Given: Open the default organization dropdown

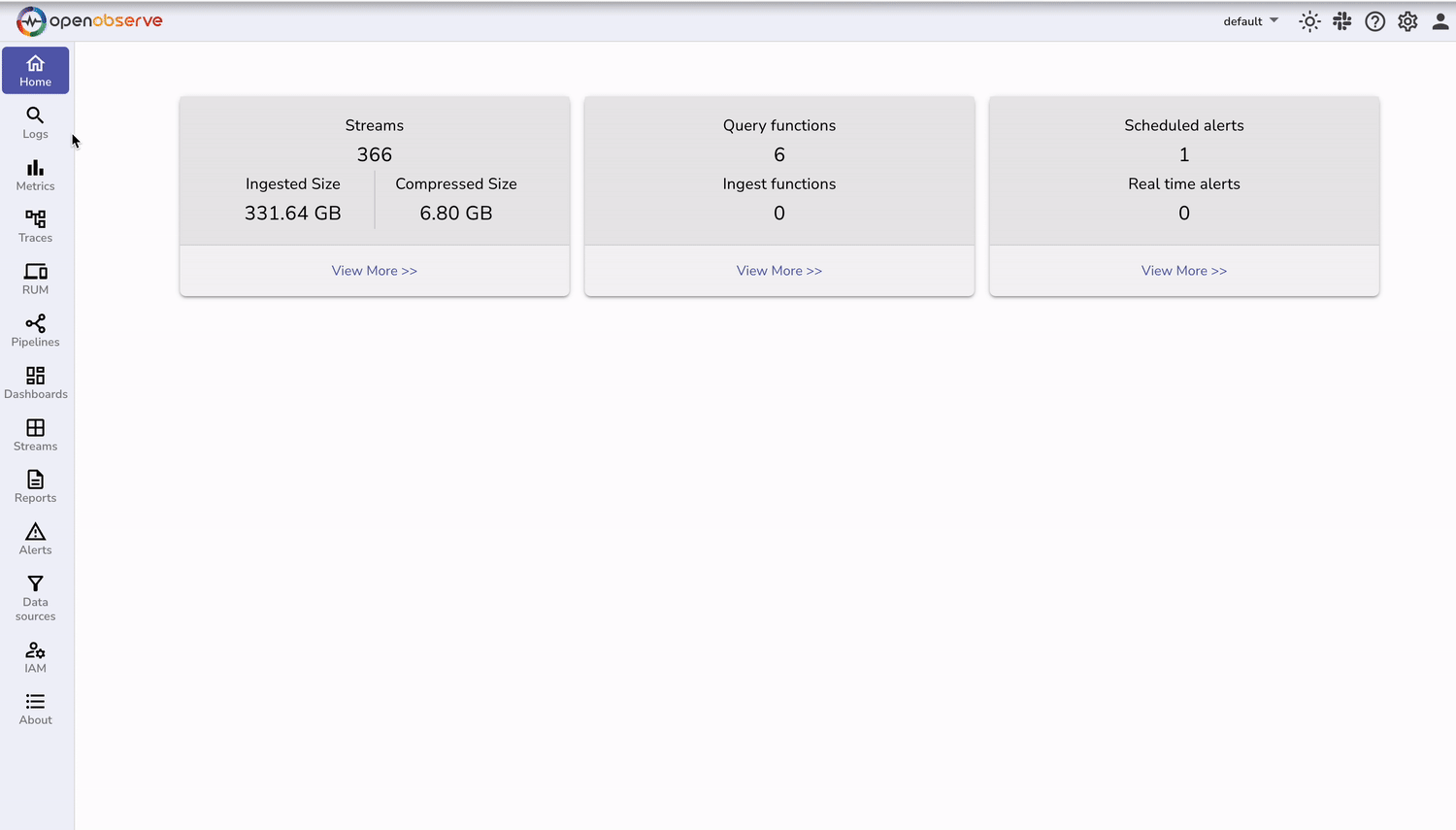Looking at the screenshot, I should tap(1250, 20).
